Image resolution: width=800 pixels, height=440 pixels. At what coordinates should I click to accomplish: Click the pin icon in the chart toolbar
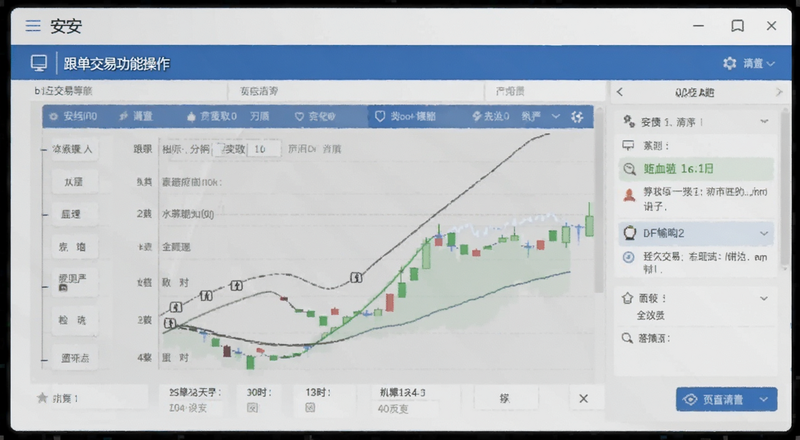pyautogui.click(x=123, y=116)
